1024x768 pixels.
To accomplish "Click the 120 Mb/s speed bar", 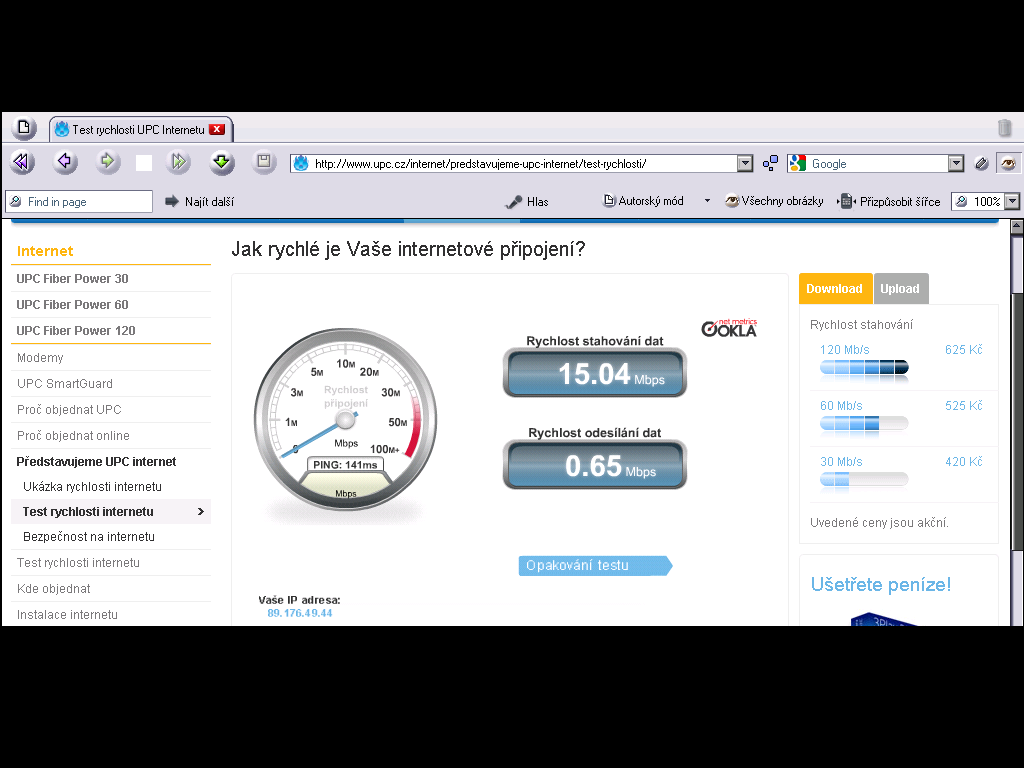I will click(864, 368).
